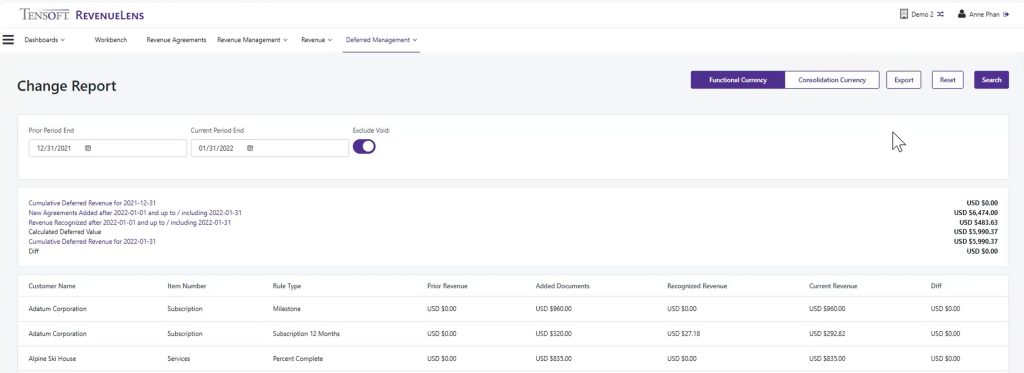Click the Alpine Ski House customer cell
The image size is (1024, 373).
tap(52, 359)
